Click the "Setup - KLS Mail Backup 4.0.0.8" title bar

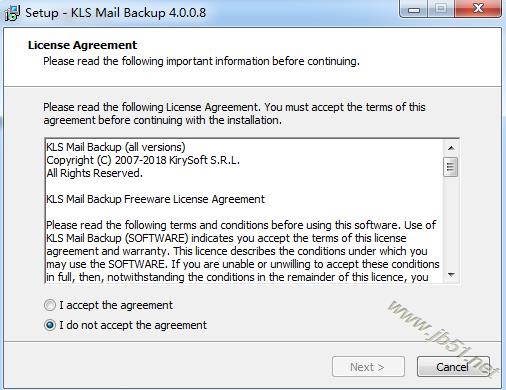pos(115,13)
